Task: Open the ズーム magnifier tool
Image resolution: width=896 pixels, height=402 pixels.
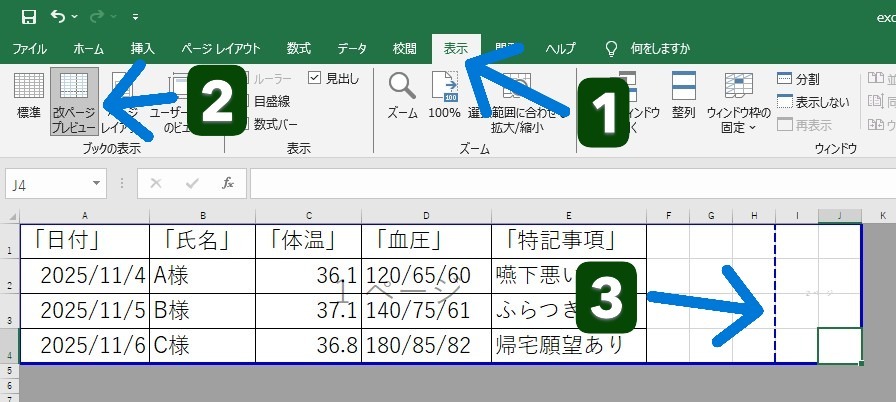Action: click(402, 95)
